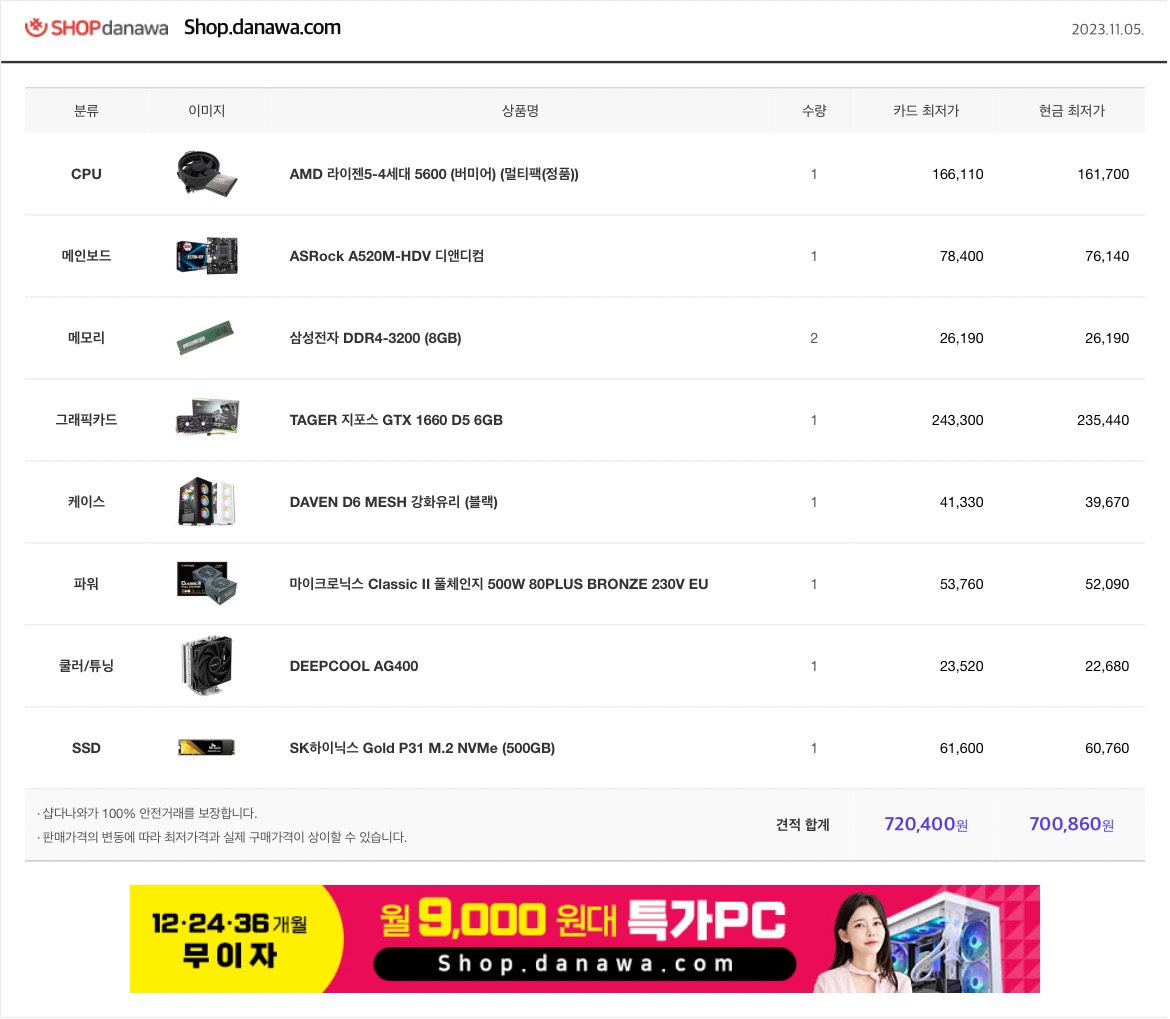1170x1019 pixels.
Task: Click the memory quantity value 2
Action: click(x=814, y=339)
